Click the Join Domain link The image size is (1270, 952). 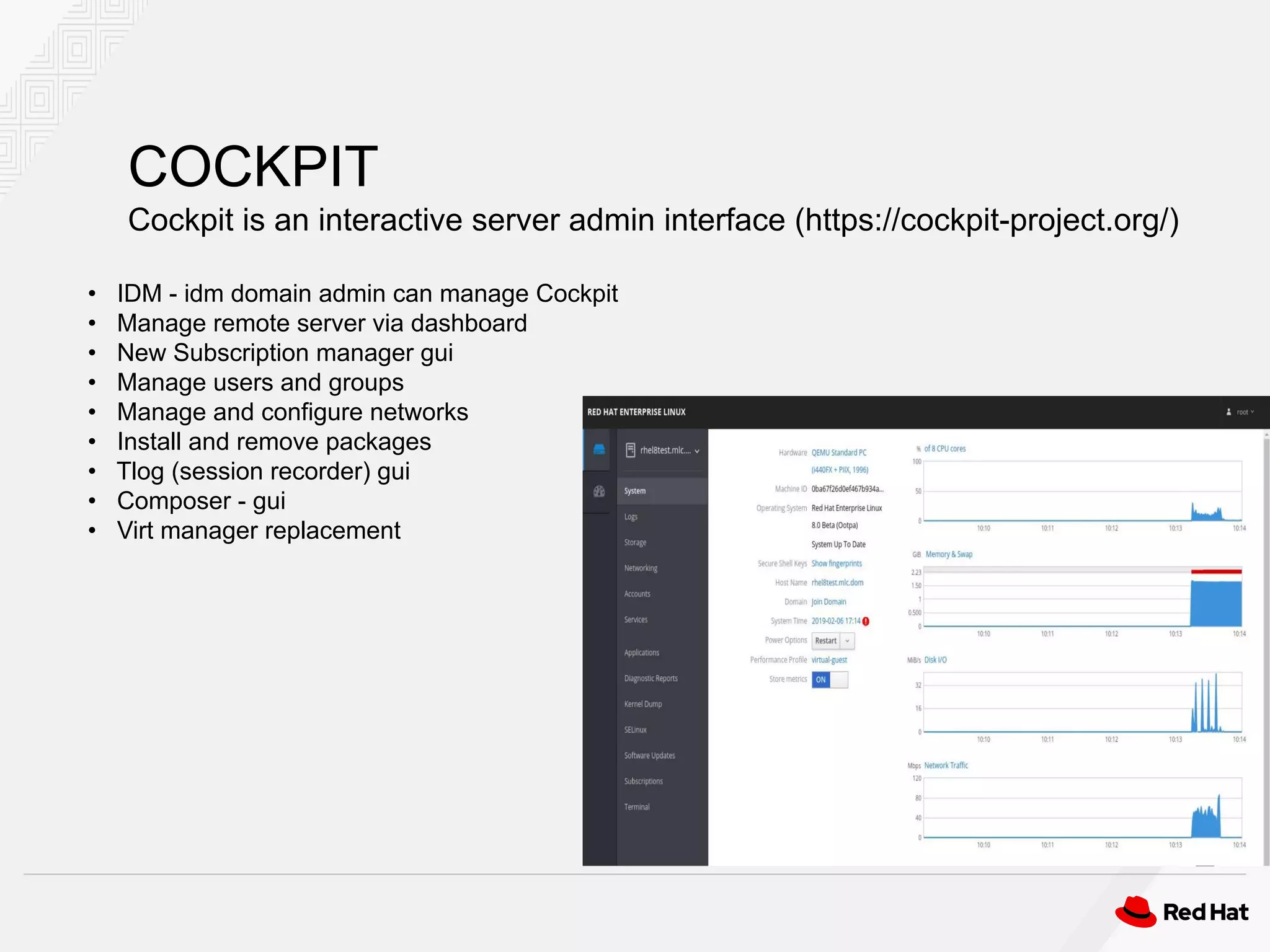828,602
